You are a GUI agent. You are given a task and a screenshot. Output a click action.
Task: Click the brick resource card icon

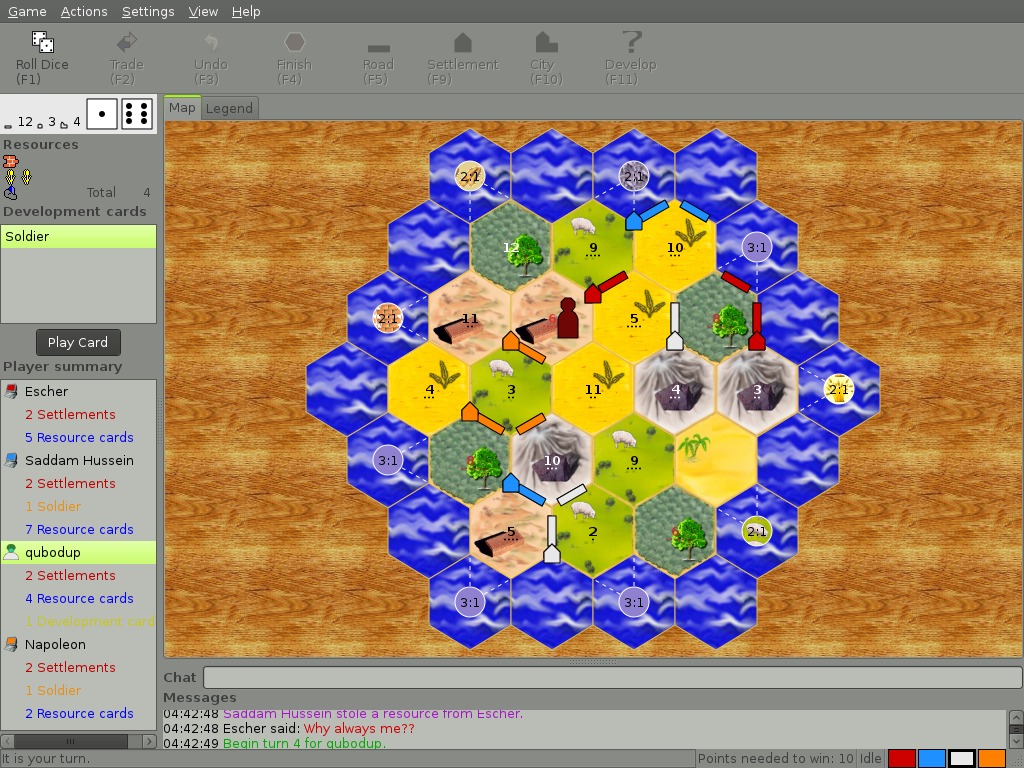point(10,161)
